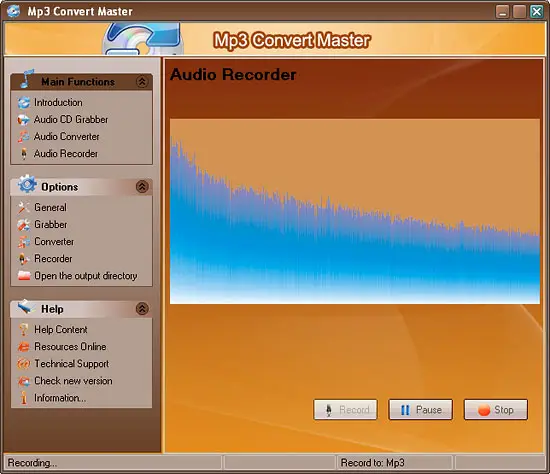
Task: Pause the current recording
Action: coord(421,409)
